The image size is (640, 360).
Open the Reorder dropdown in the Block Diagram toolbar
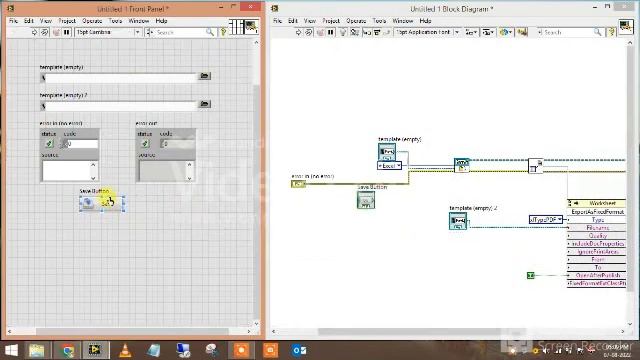coord(505,32)
